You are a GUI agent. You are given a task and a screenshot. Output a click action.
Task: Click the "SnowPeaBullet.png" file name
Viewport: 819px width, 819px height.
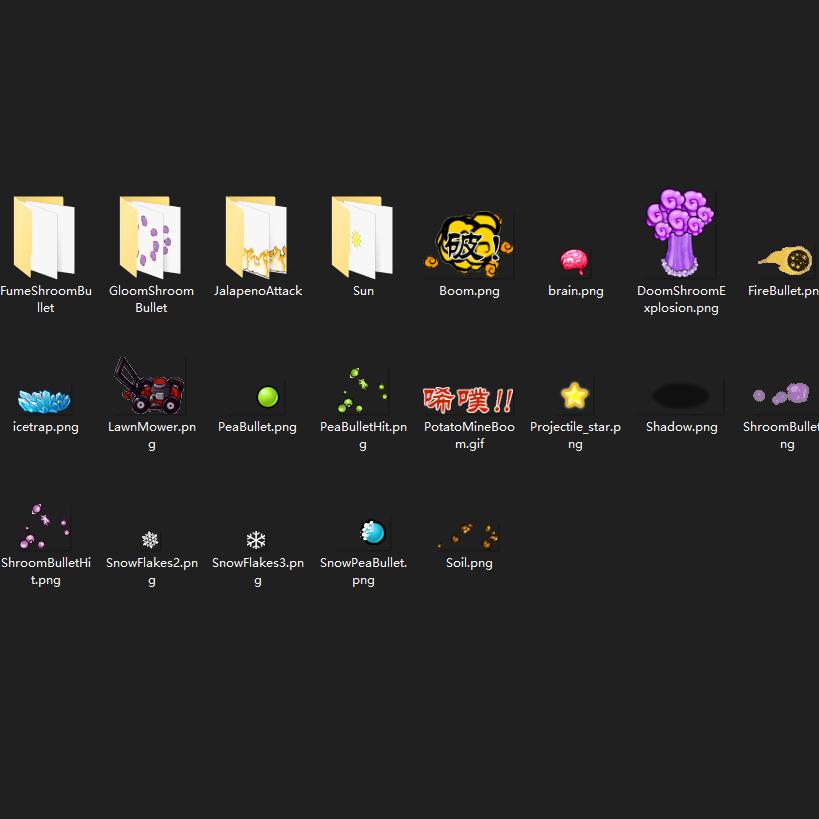[x=363, y=571]
